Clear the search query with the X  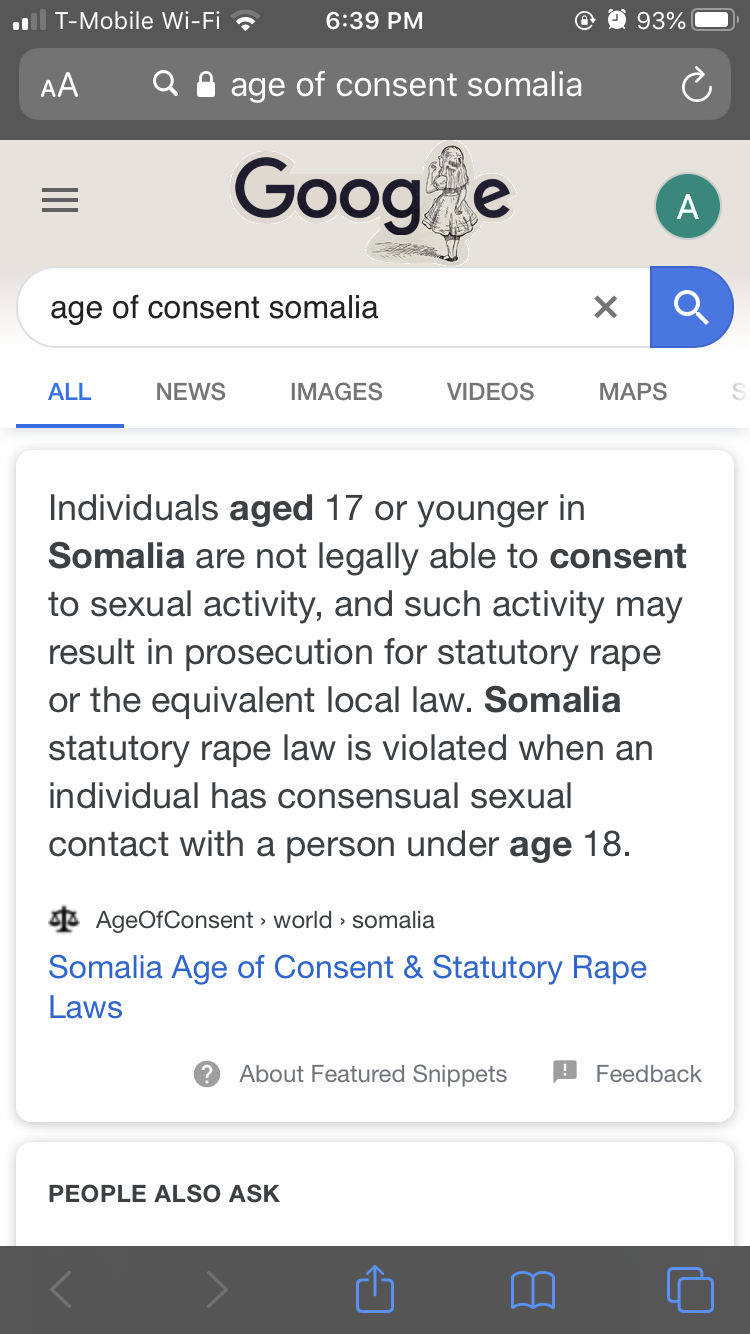point(605,307)
